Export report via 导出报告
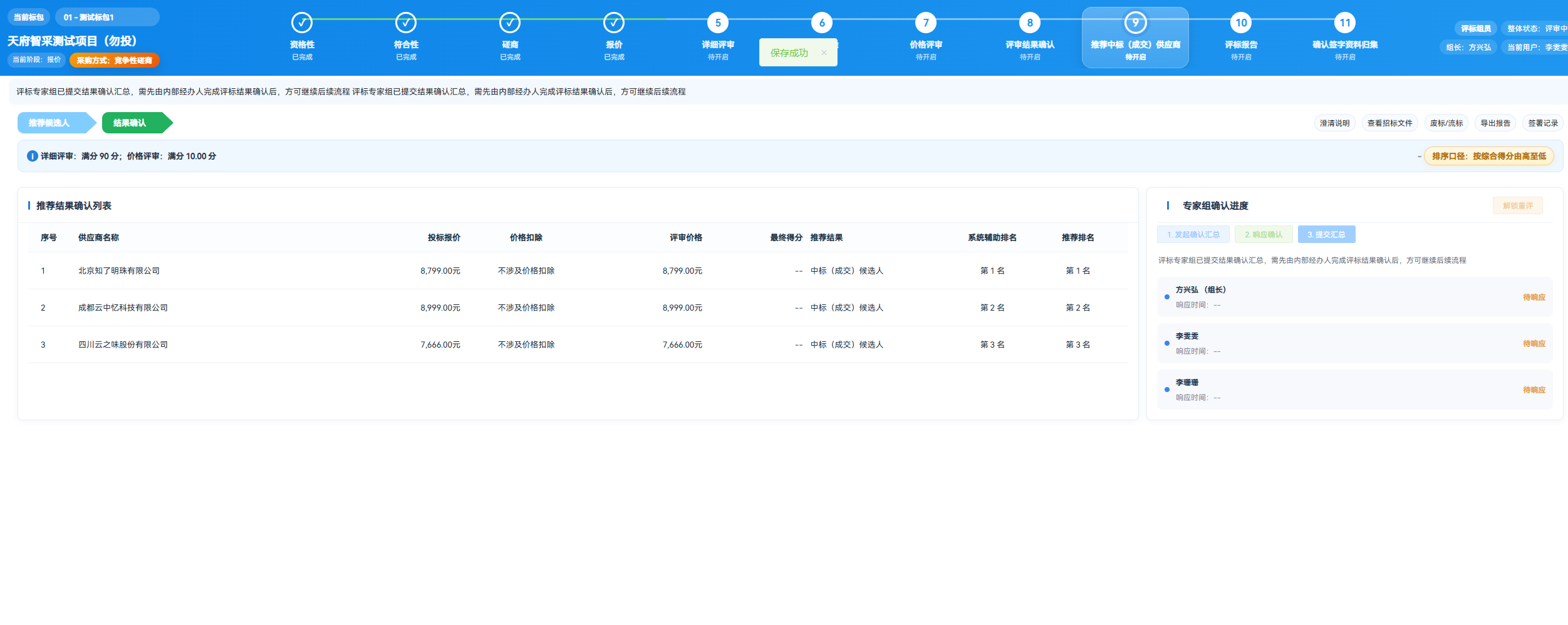Viewport: 1568px width, 625px height. point(1495,123)
